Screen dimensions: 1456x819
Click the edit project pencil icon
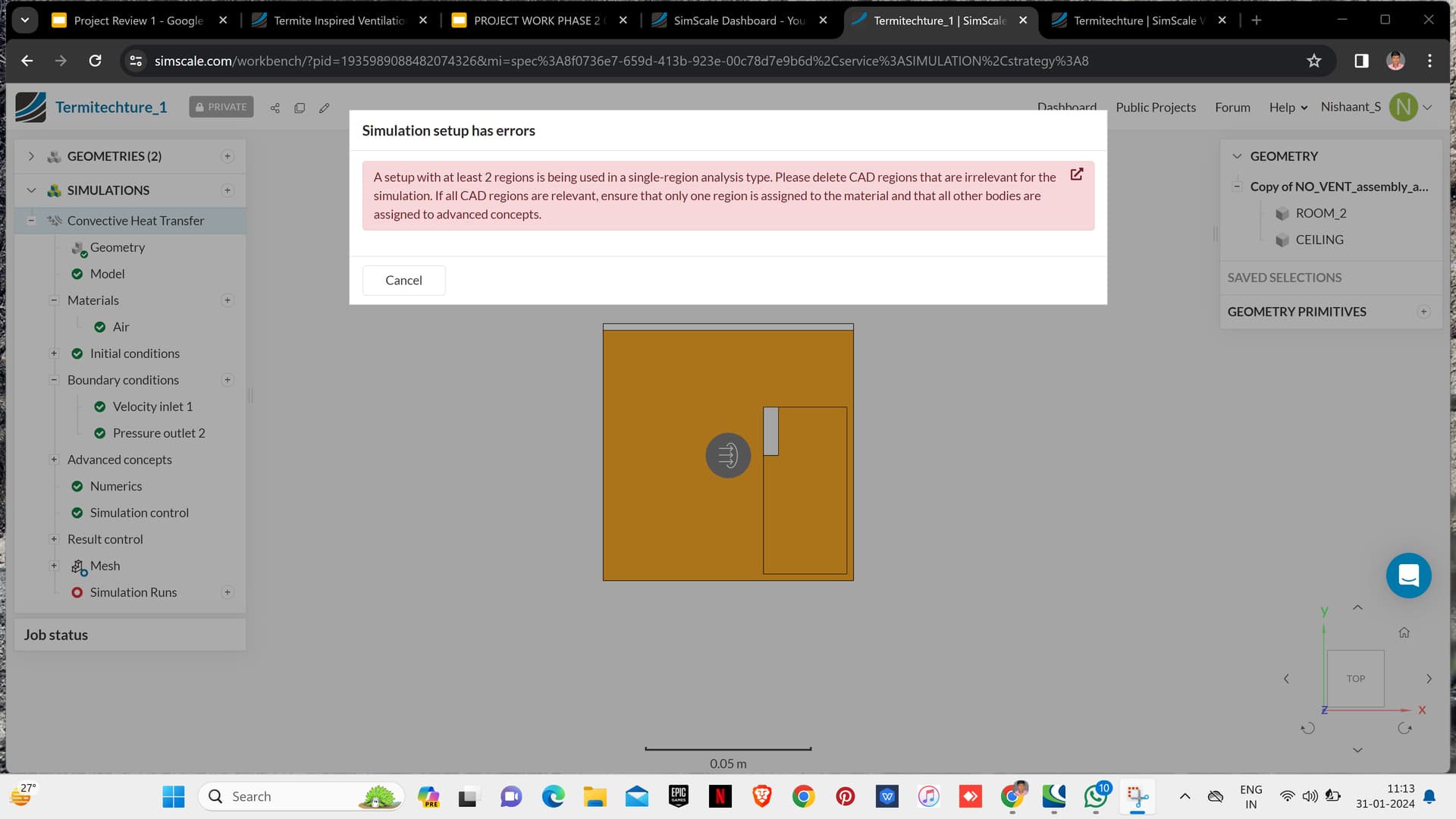(x=325, y=108)
